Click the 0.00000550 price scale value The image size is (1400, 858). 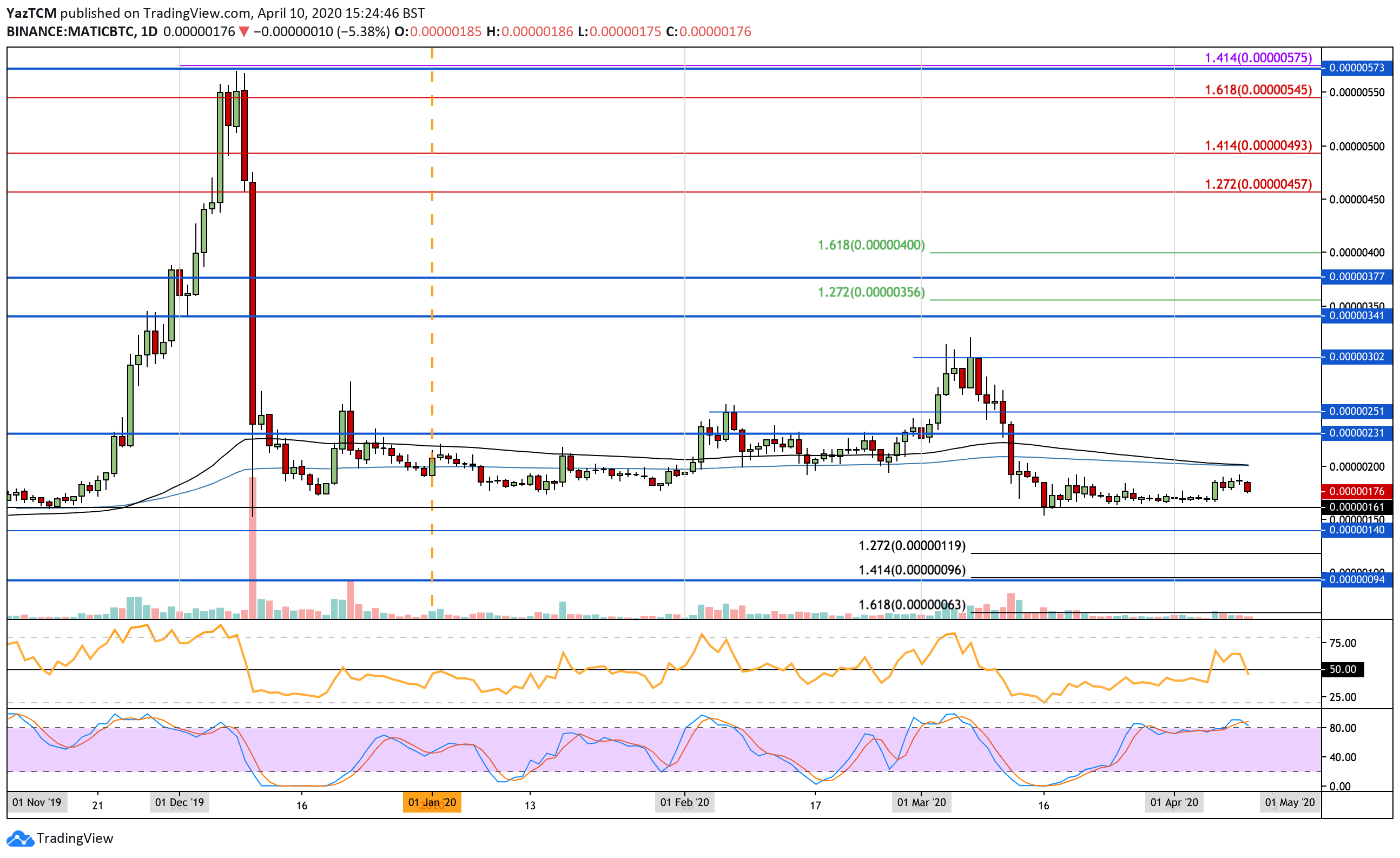[1357, 92]
